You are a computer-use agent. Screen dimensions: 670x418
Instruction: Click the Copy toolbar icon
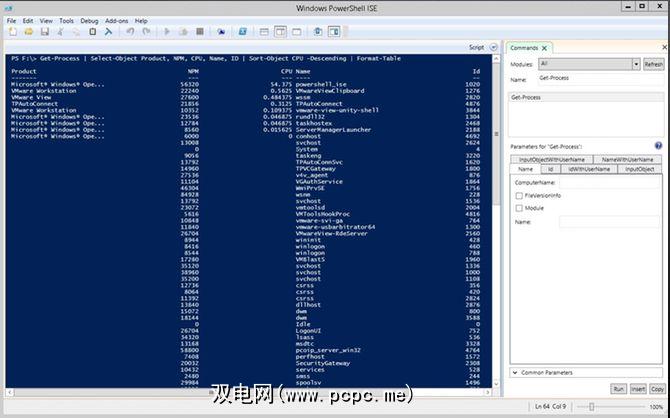(x=76, y=32)
